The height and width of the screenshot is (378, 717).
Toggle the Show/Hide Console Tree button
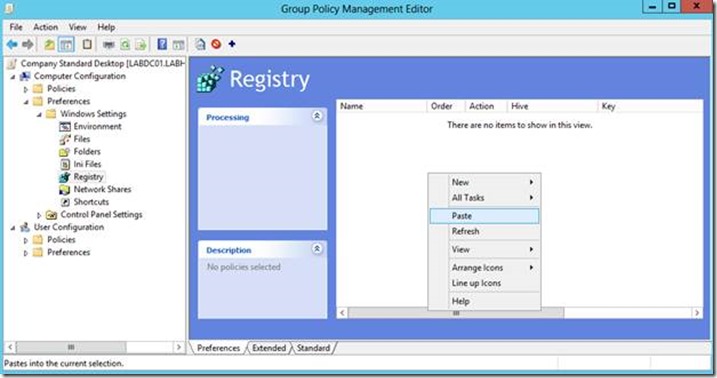(x=66, y=44)
